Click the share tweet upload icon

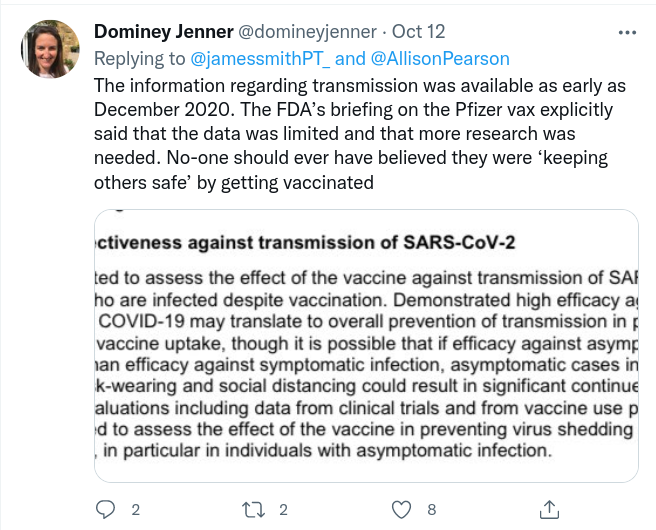tap(549, 509)
